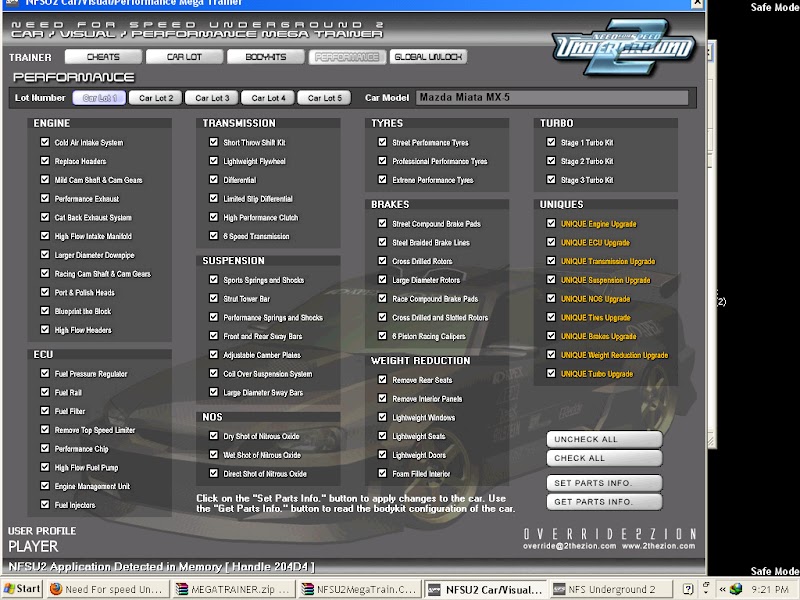Click the Need for Speed Underground 2 logo
The width and height of the screenshot is (800, 600).
[623, 47]
